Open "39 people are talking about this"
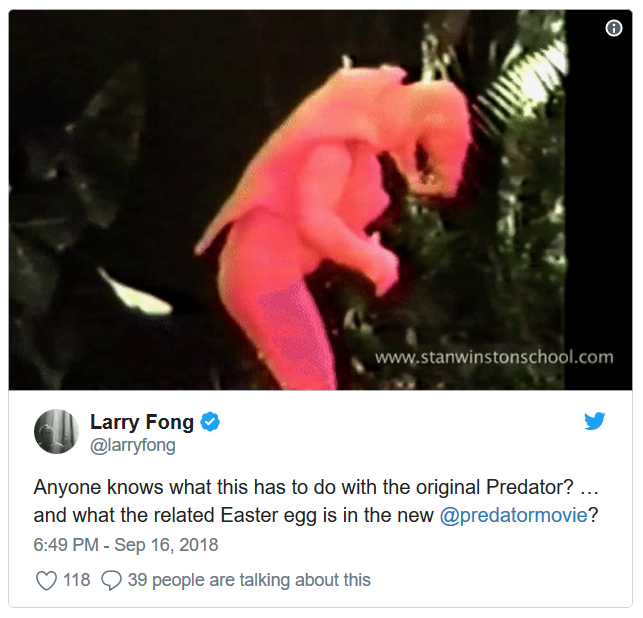Image resolution: width=643 pixels, height=618 pixels. pyautogui.click(x=249, y=580)
